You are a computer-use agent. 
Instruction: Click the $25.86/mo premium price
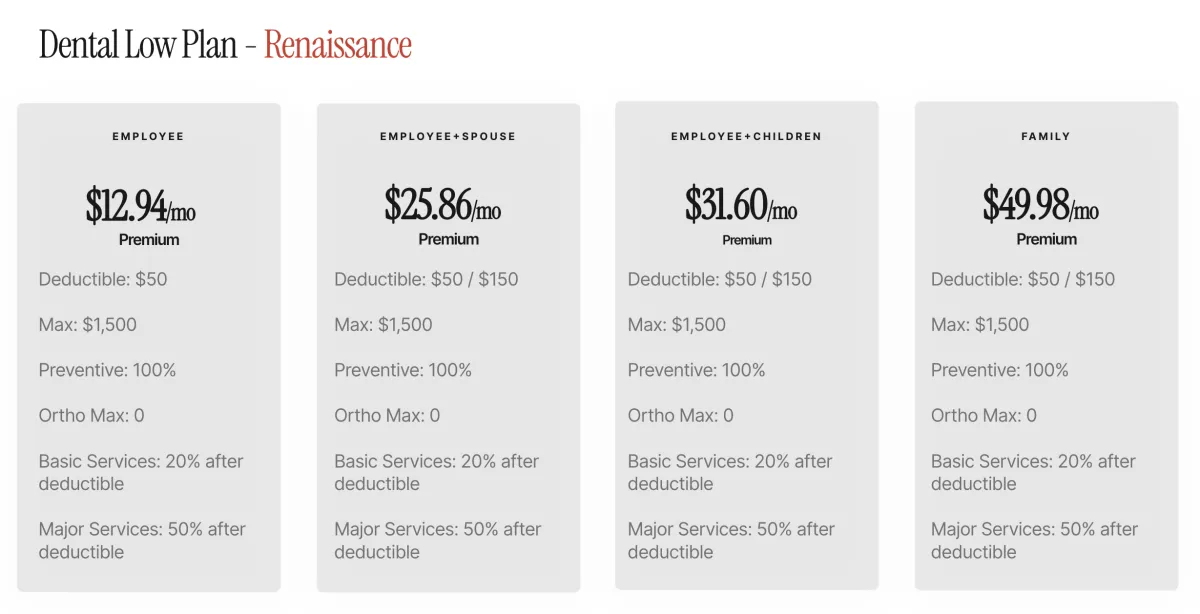(443, 205)
